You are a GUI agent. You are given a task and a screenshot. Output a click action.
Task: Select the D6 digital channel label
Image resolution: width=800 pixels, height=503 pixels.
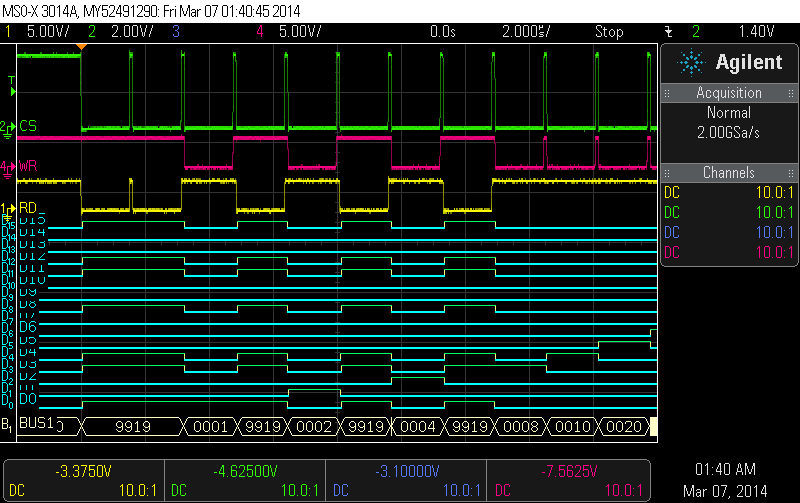tap(28, 326)
